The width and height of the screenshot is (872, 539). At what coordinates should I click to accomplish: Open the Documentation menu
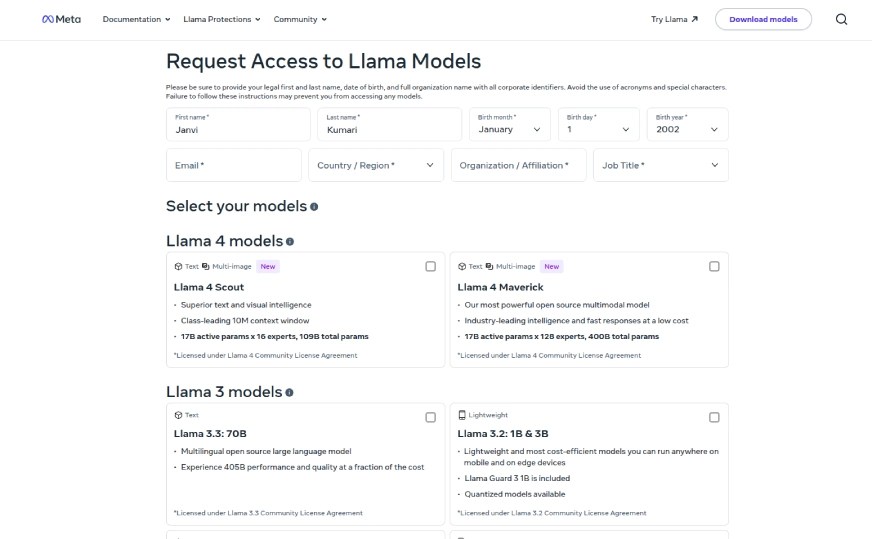click(136, 19)
